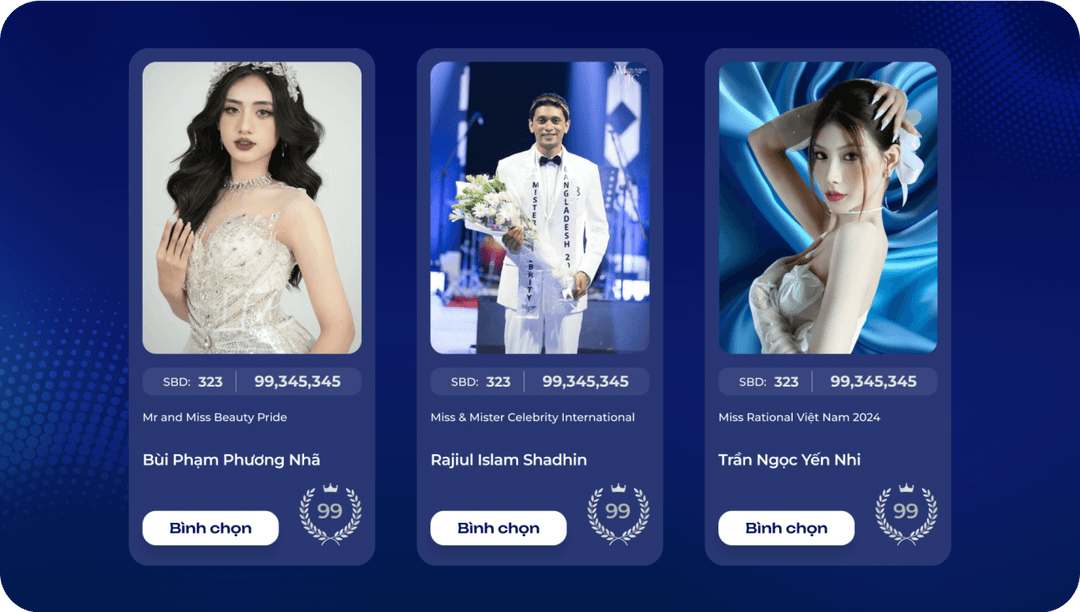Vote for Trần Ngọc Yến Nhi with Bình chọn
The height and width of the screenshot is (612, 1080).
[787, 528]
